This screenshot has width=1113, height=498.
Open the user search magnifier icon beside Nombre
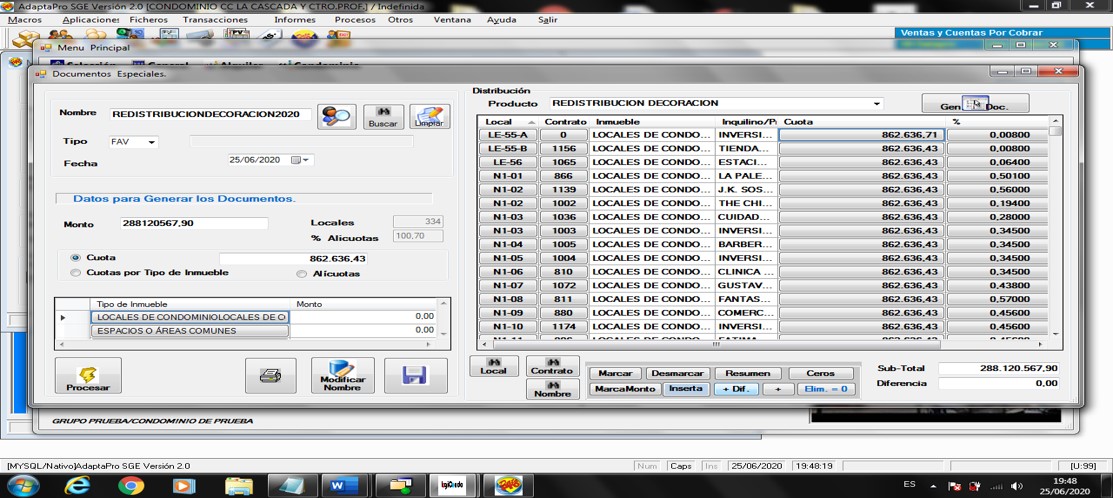tap(336, 116)
